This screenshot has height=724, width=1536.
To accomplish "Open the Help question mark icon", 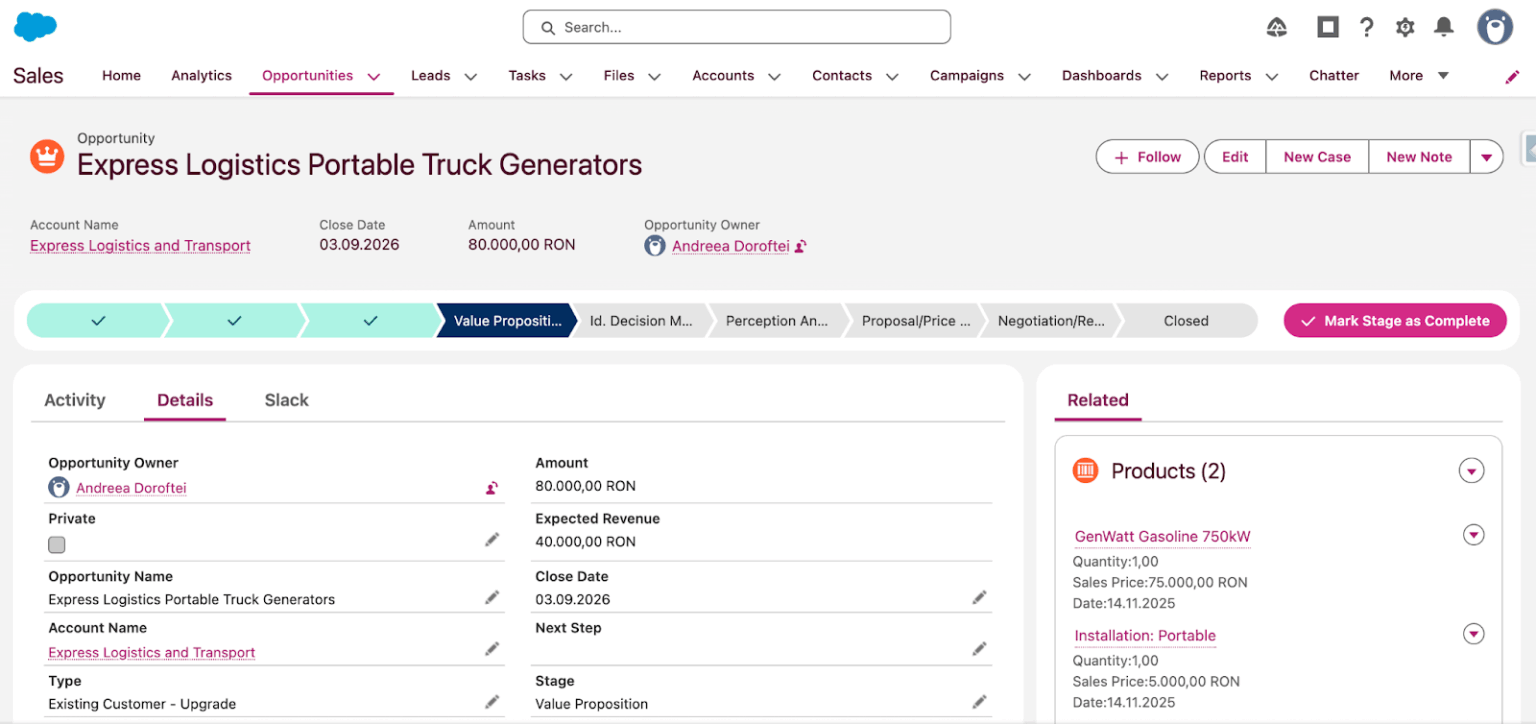I will tap(1366, 27).
